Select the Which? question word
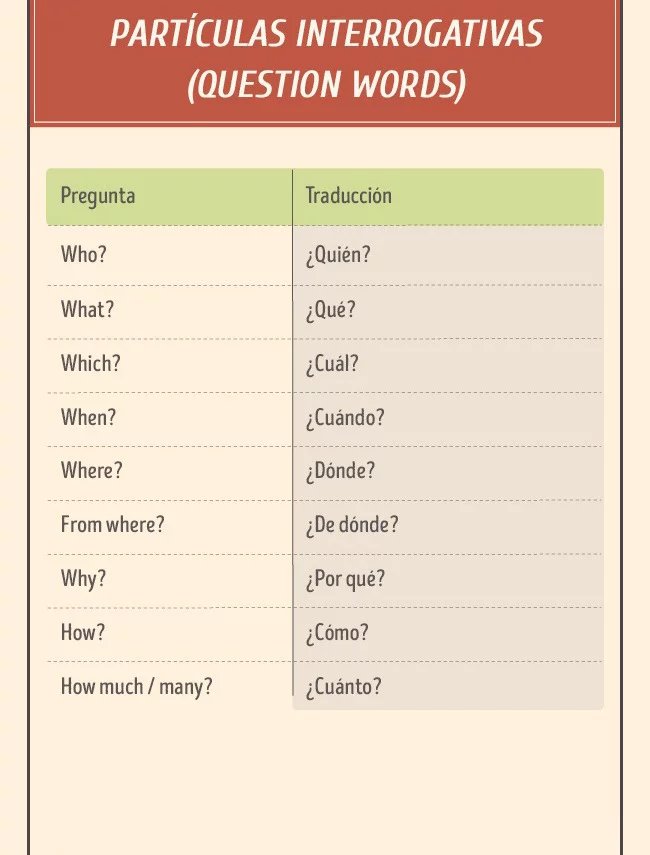The width and height of the screenshot is (650, 855). (91, 363)
